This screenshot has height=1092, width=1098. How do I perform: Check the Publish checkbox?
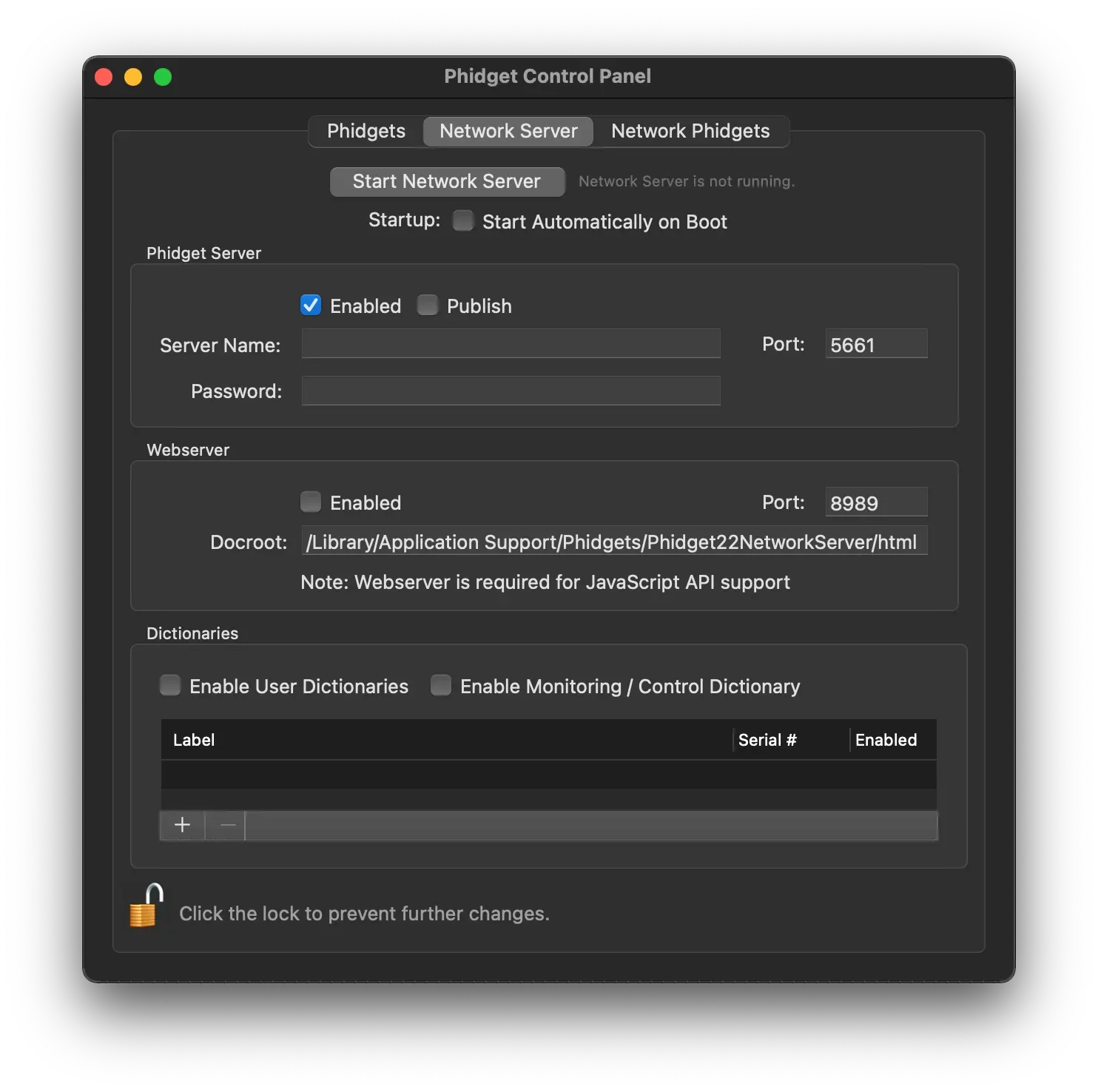428,305
